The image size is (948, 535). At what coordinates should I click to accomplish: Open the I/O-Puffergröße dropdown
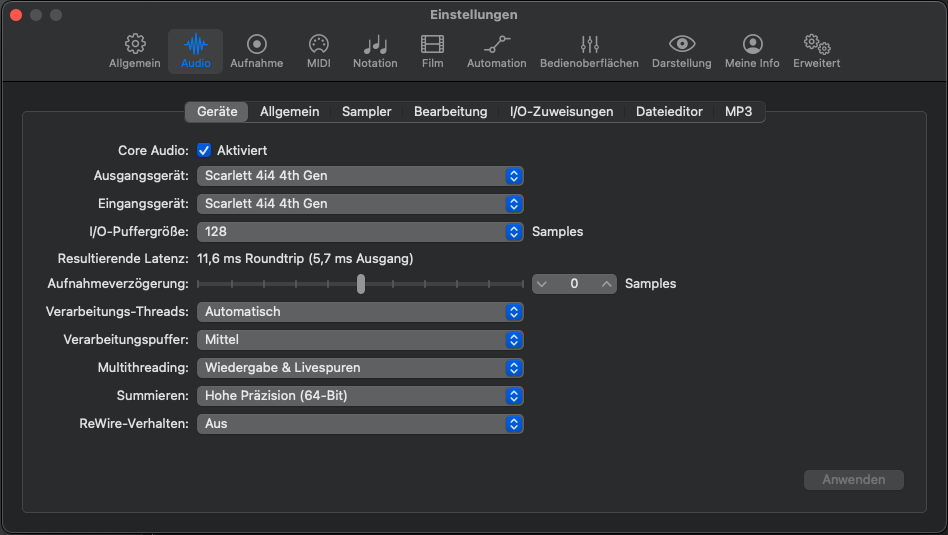(x=360, y=232)
